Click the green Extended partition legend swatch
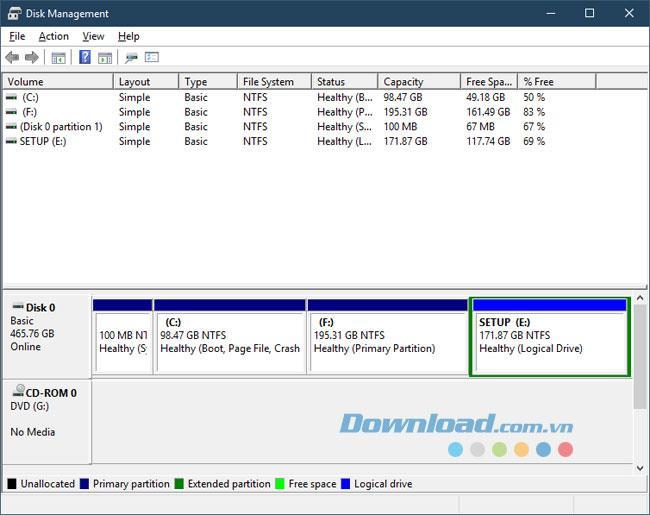650x515 pixels. (179, 483)
